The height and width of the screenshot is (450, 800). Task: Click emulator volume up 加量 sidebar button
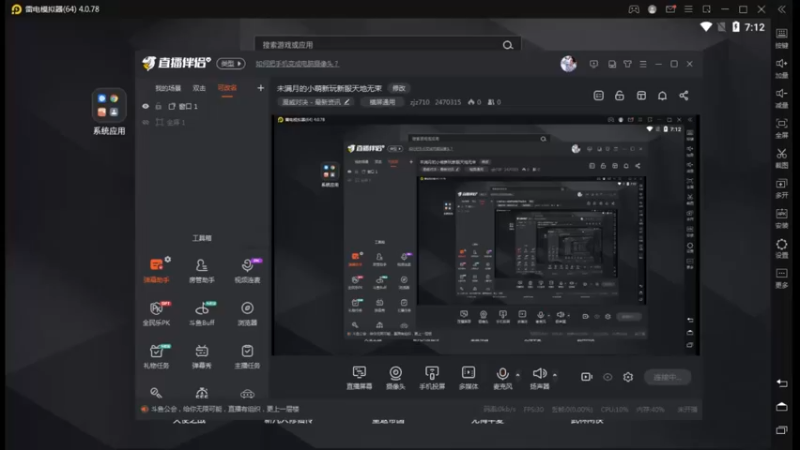(x=782, y=68)
